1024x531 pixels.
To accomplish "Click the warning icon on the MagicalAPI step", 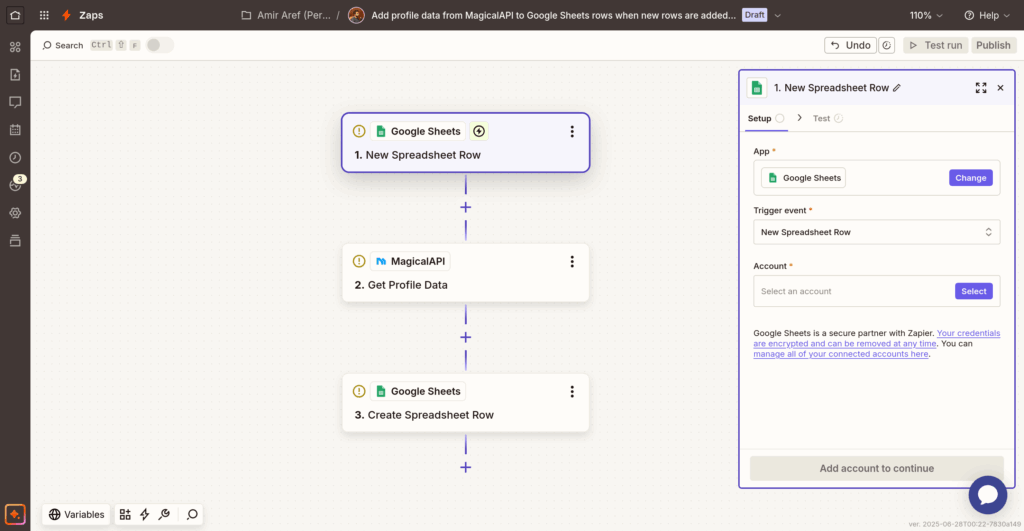I will pos(359,261).
